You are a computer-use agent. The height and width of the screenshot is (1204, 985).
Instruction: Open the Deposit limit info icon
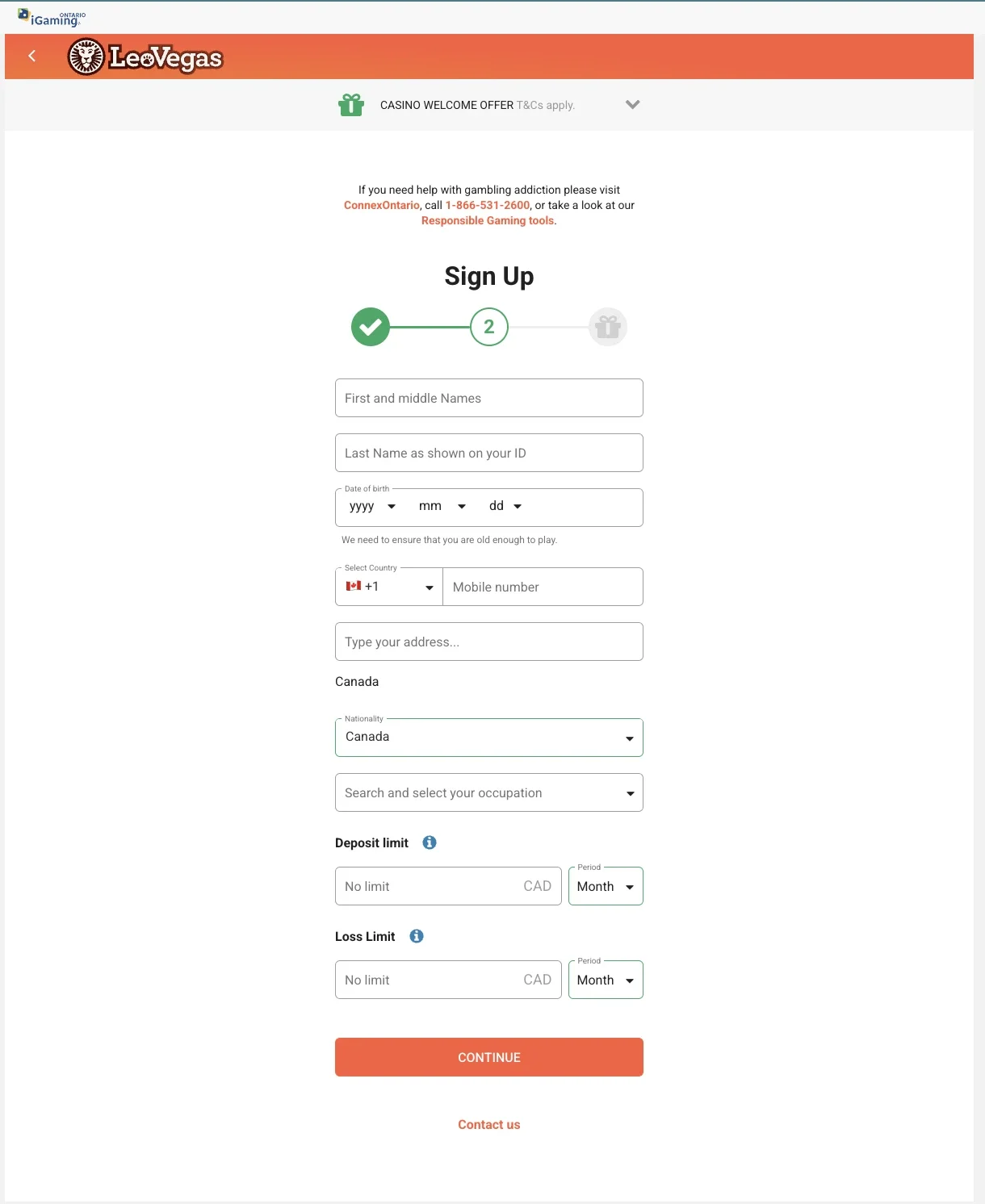click(x=430, y=842)
